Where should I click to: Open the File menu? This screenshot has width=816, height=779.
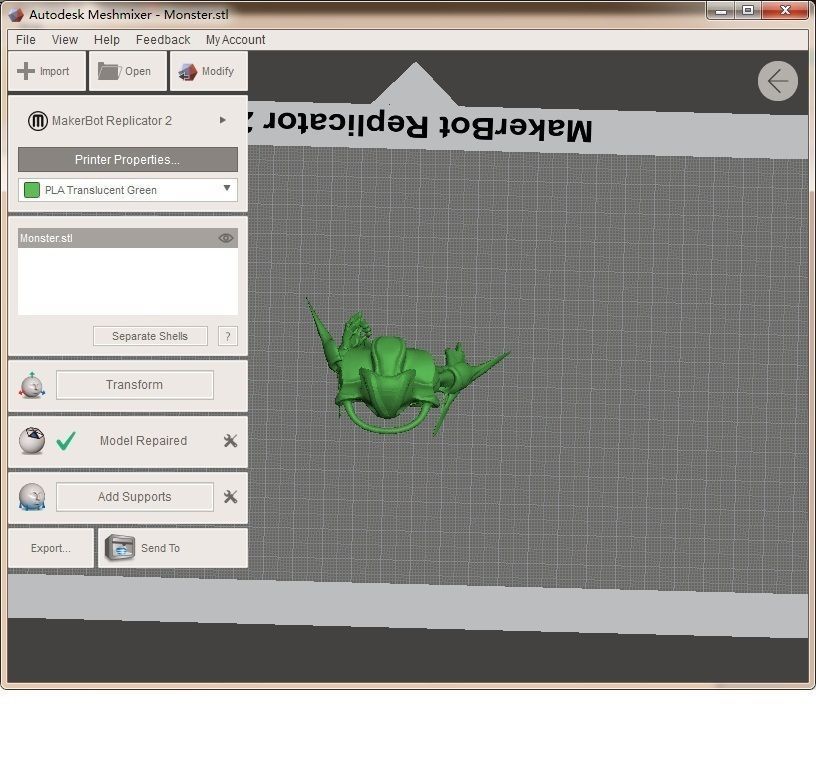26,40
